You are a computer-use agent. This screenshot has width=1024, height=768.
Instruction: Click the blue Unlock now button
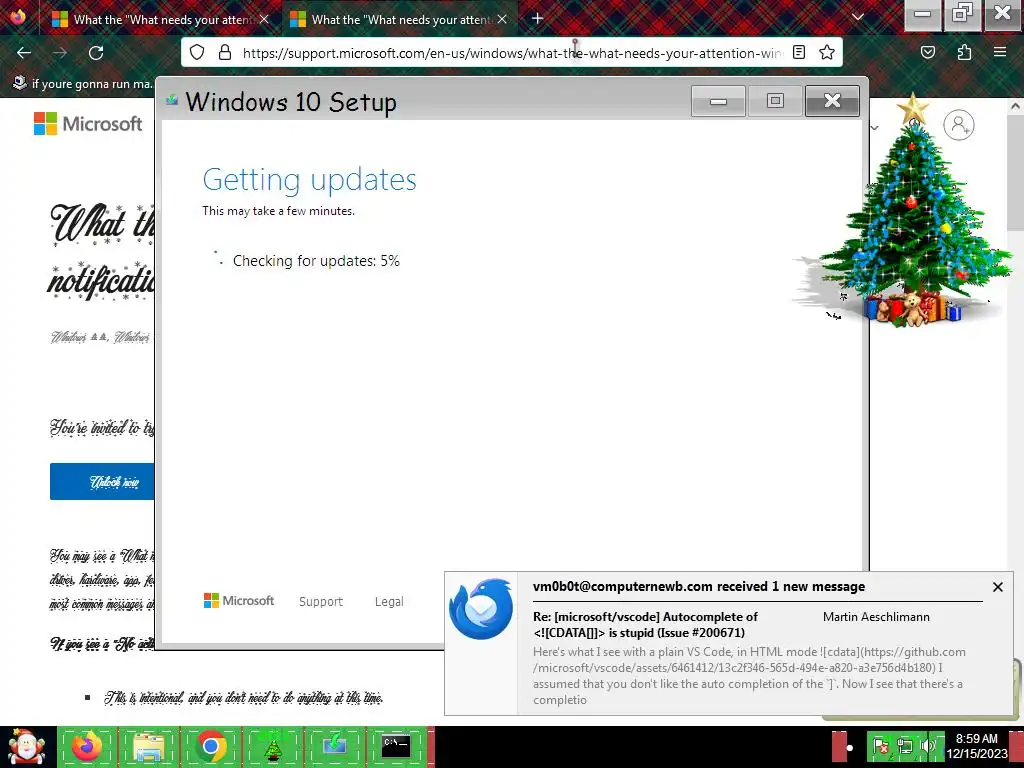[103, 482]
